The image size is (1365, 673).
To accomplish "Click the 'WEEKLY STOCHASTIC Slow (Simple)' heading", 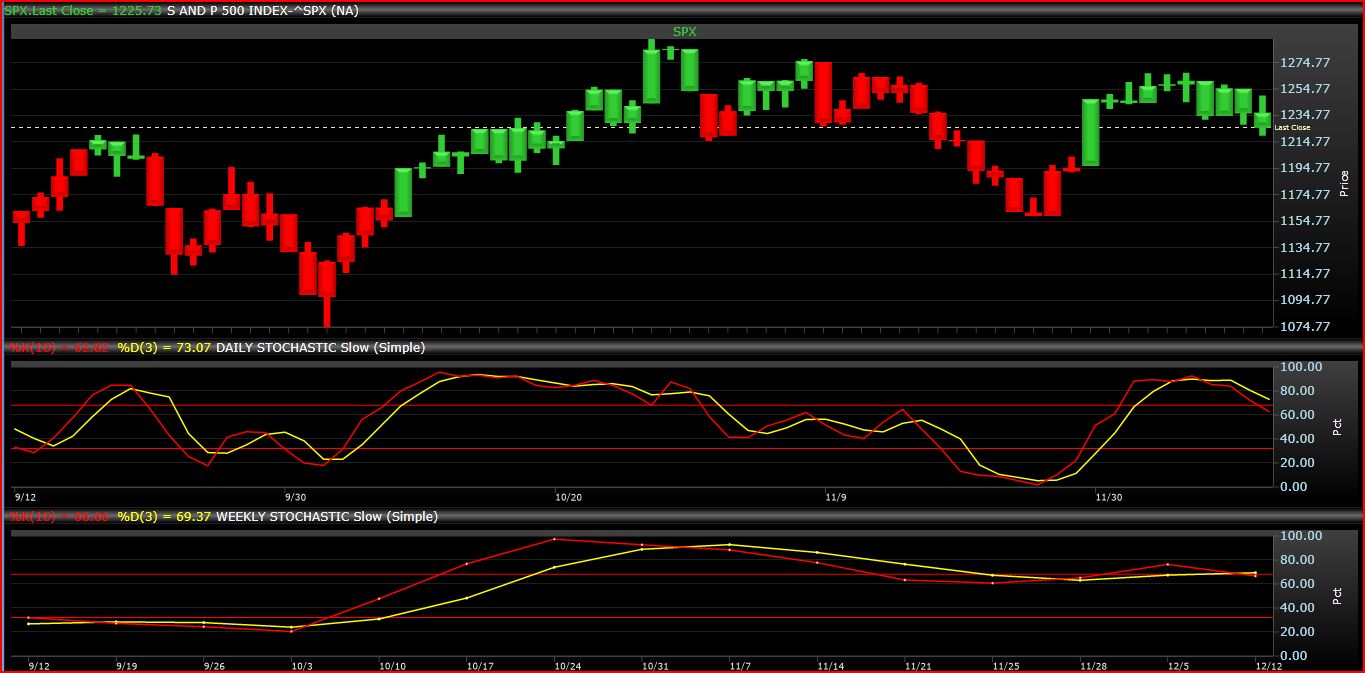I will click(x=327, y=517).
